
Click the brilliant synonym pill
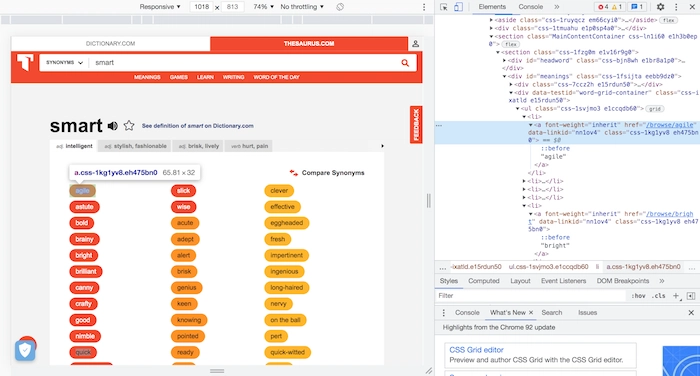tap(86, 272)
